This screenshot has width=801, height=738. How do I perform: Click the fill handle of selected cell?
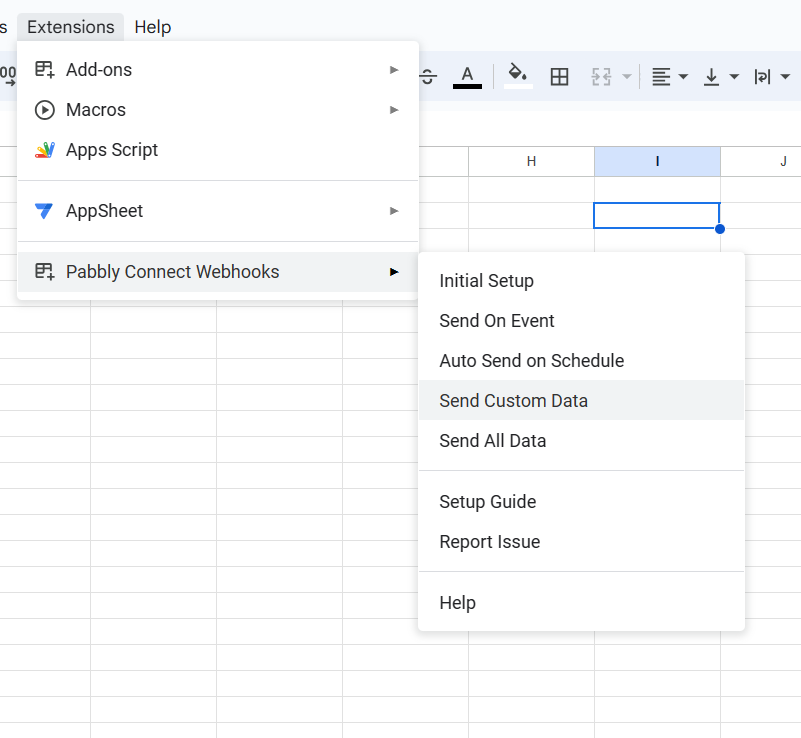point(720,229)
